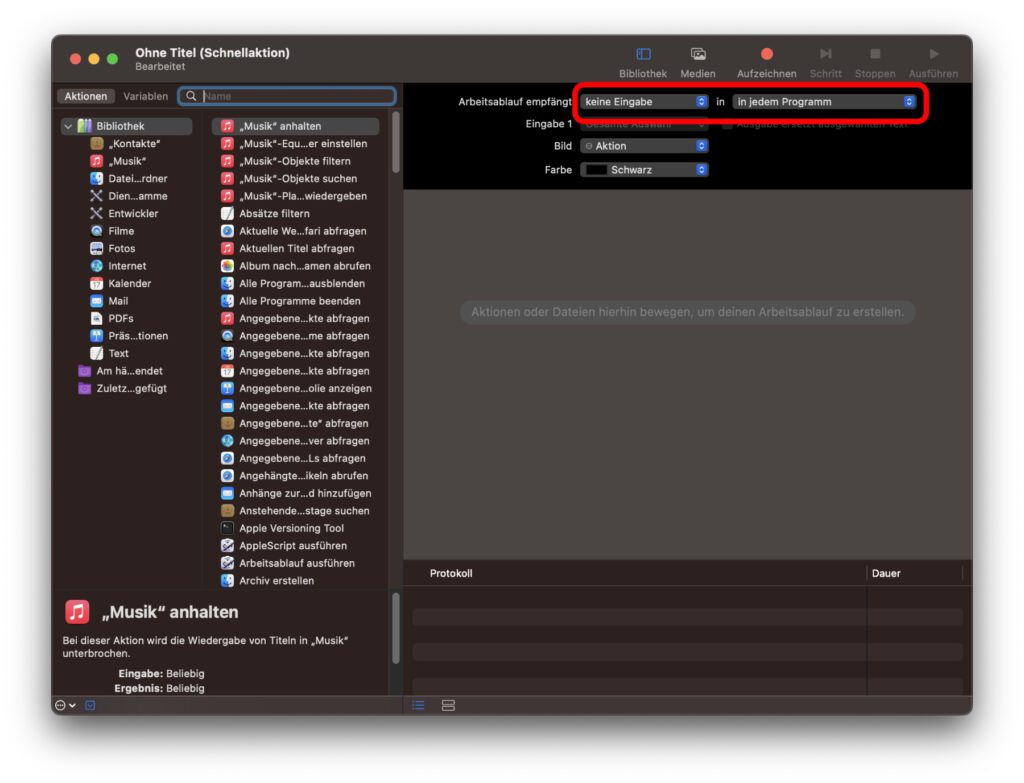Viewport: 1024px width, 783px height.
Task: Switch to split workflow view icon
Action: [x=448, y=705]
